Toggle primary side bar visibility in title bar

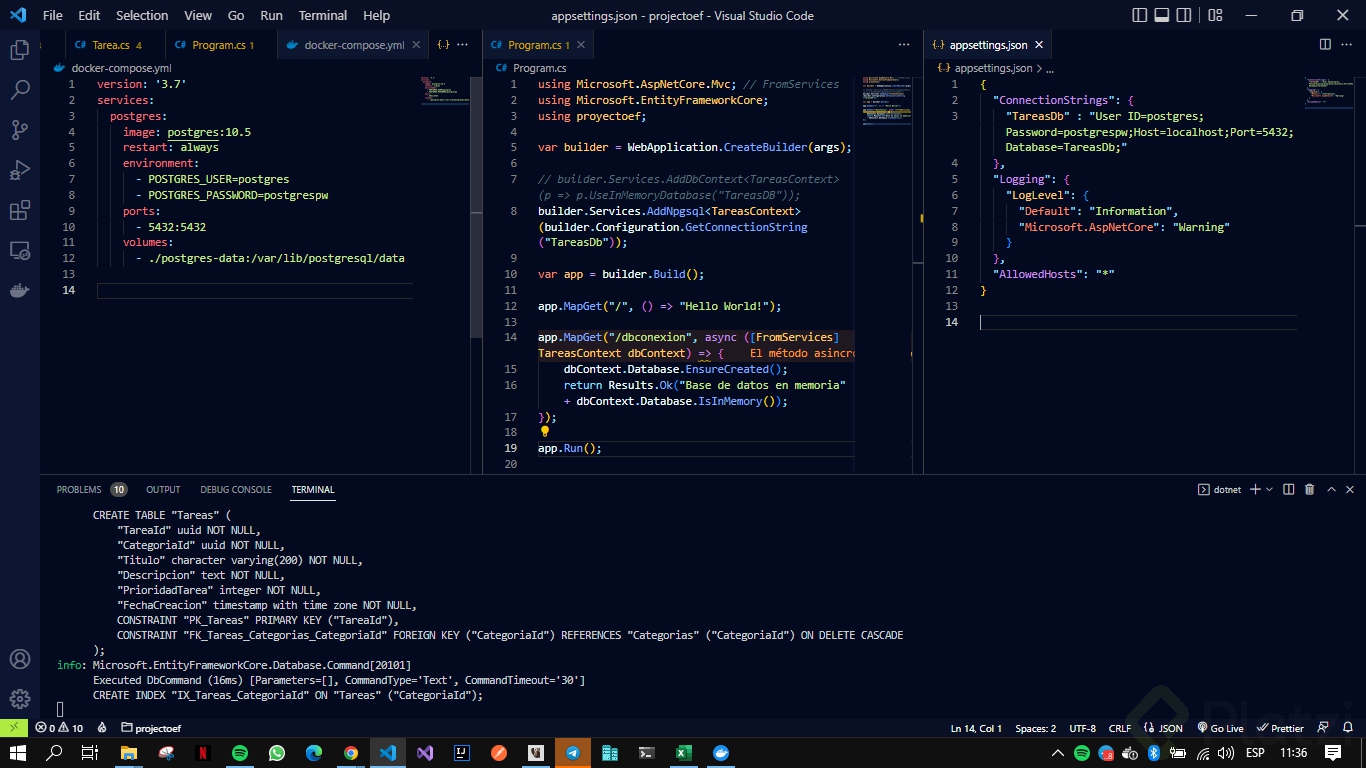pos(1140,15)
